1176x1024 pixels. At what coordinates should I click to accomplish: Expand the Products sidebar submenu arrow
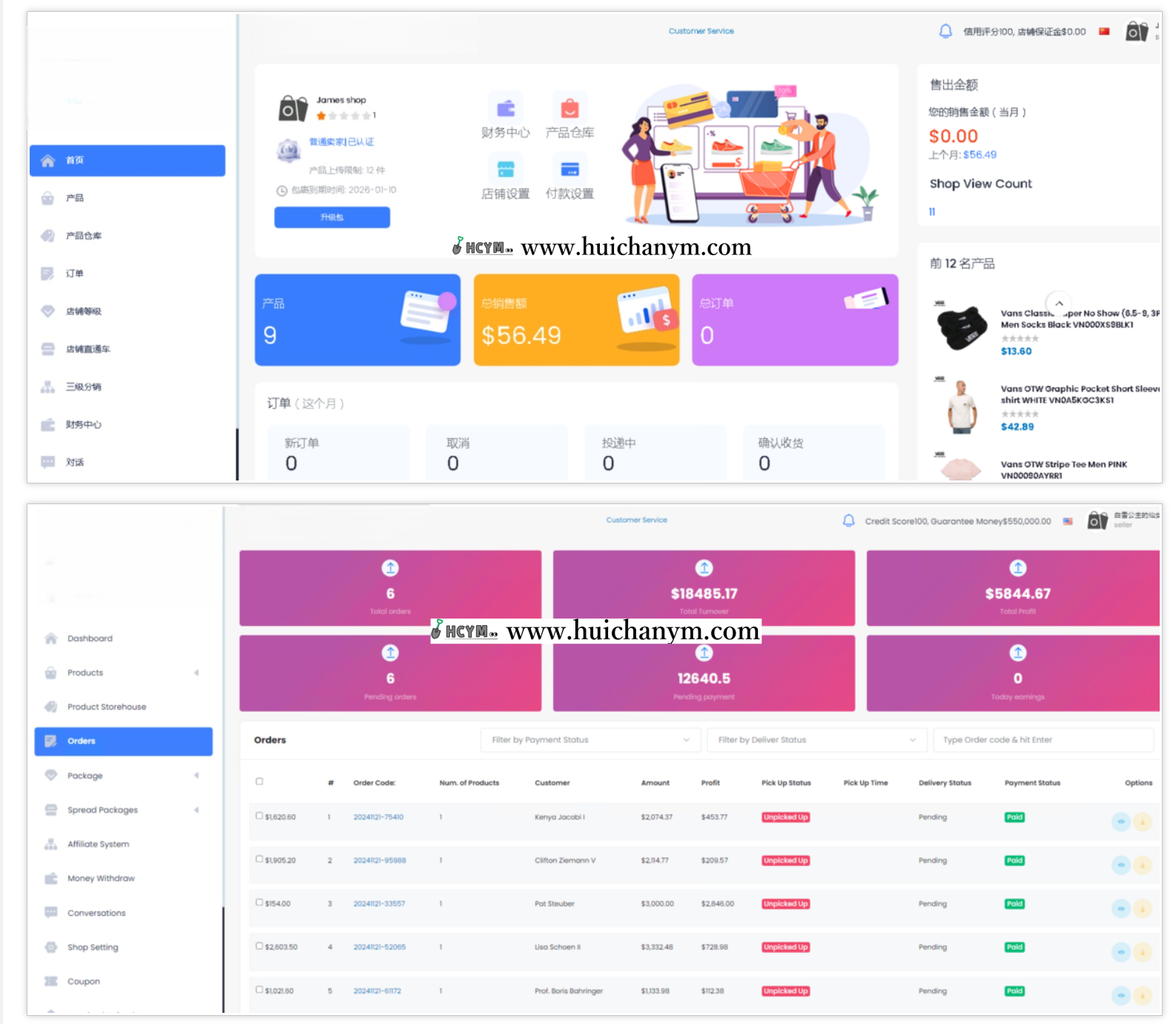[x=196, y=673]
